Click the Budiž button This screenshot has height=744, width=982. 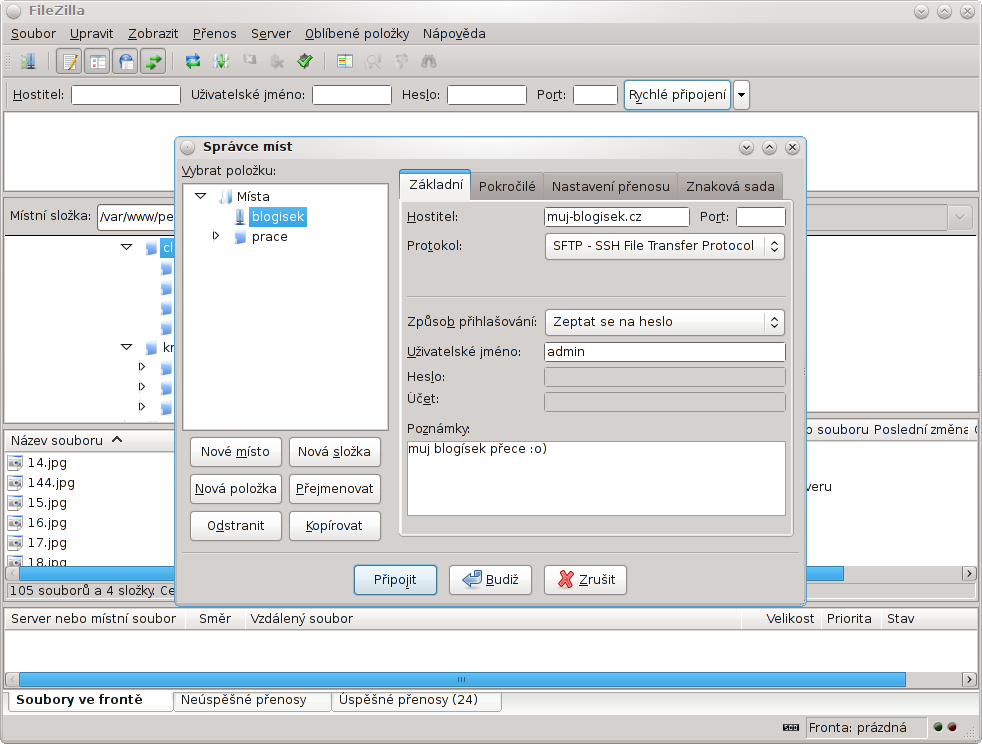coord(490,580)
